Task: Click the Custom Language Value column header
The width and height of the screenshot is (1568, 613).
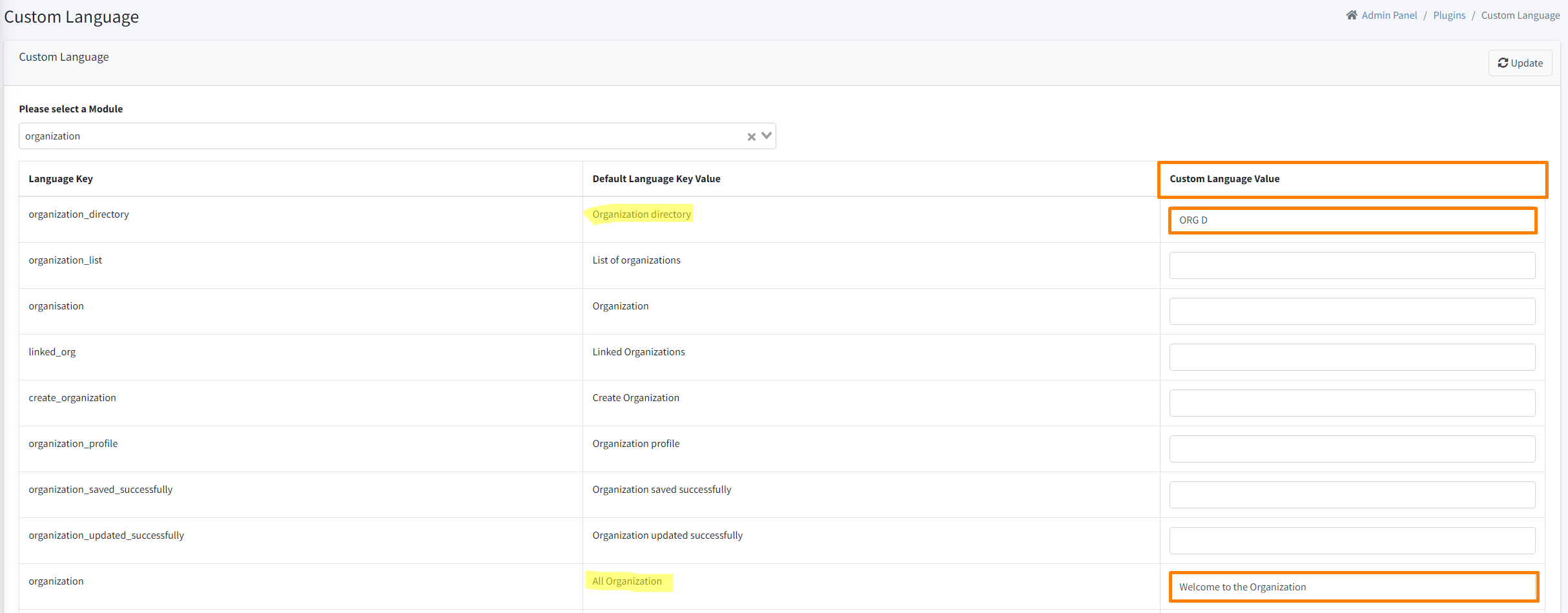Action: (x=1225, y=179)
